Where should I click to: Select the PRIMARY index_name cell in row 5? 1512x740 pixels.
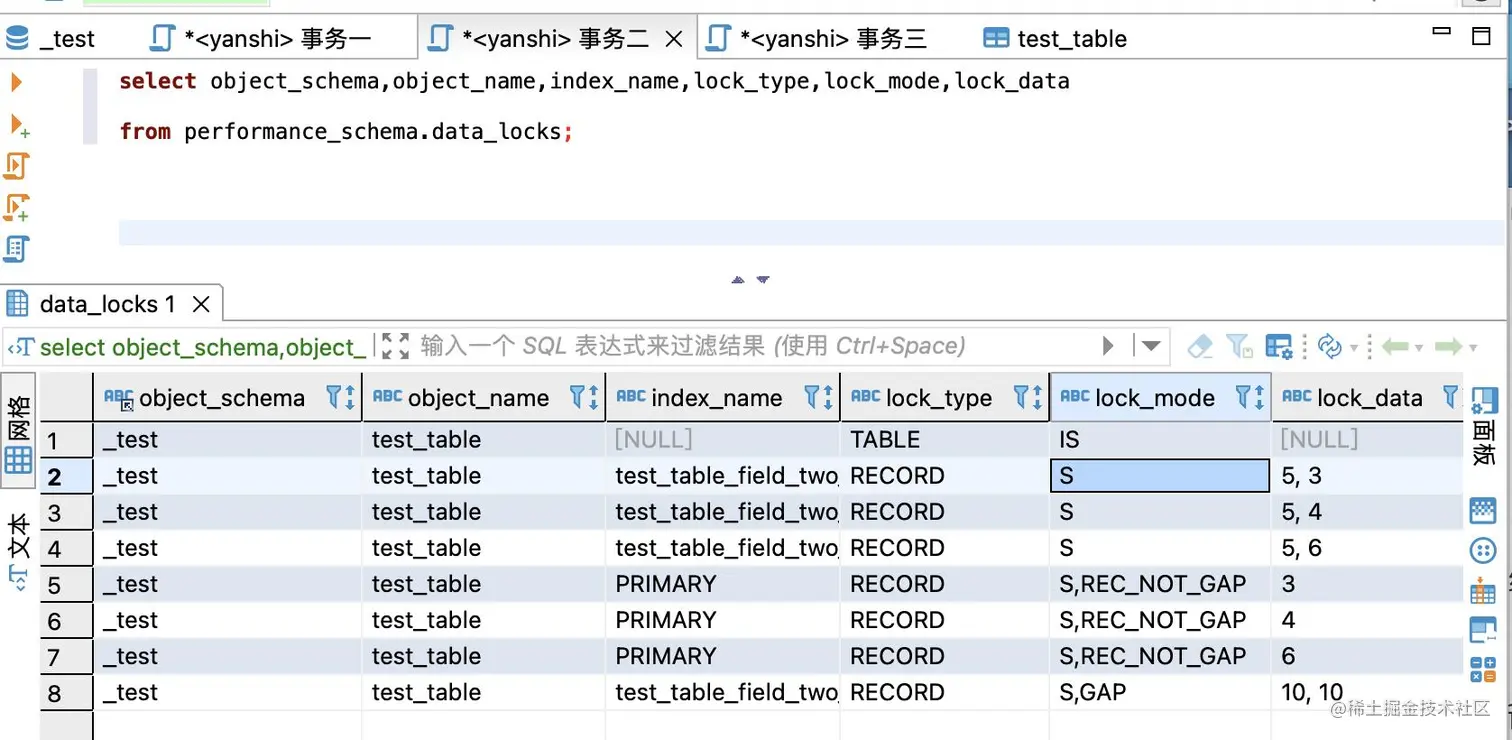pos(723,584)
